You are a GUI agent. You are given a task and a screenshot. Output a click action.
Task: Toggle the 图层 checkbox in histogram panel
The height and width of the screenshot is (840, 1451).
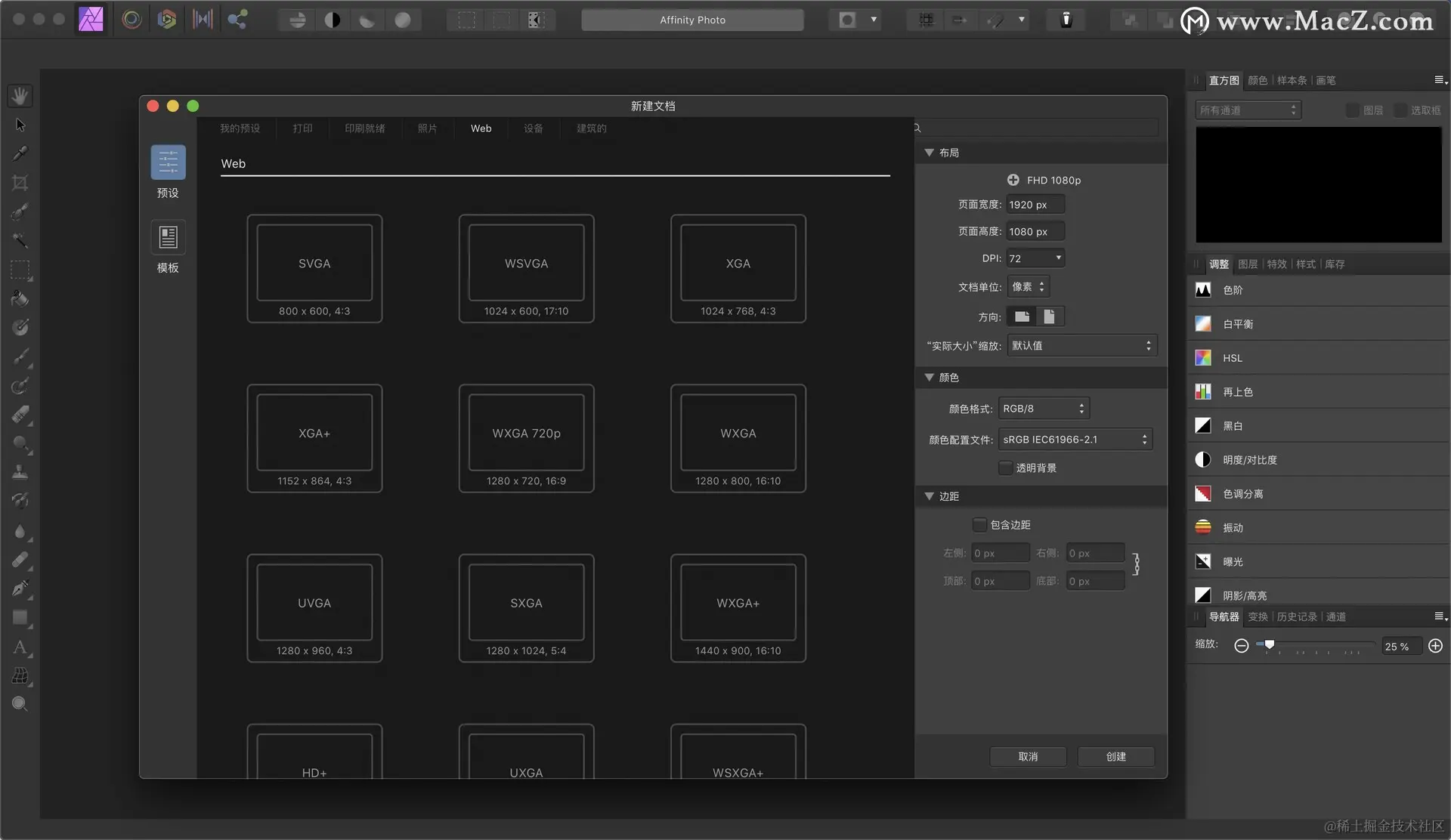(x=1353, y=110)
